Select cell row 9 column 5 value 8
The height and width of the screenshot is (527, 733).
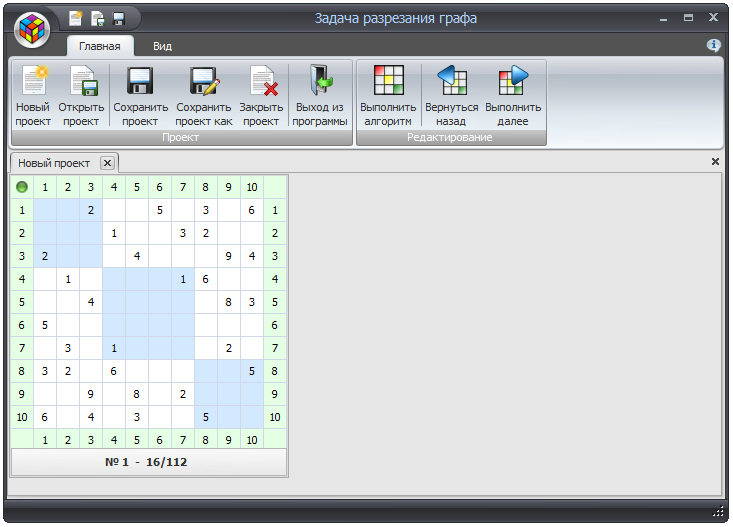(137, 394)
